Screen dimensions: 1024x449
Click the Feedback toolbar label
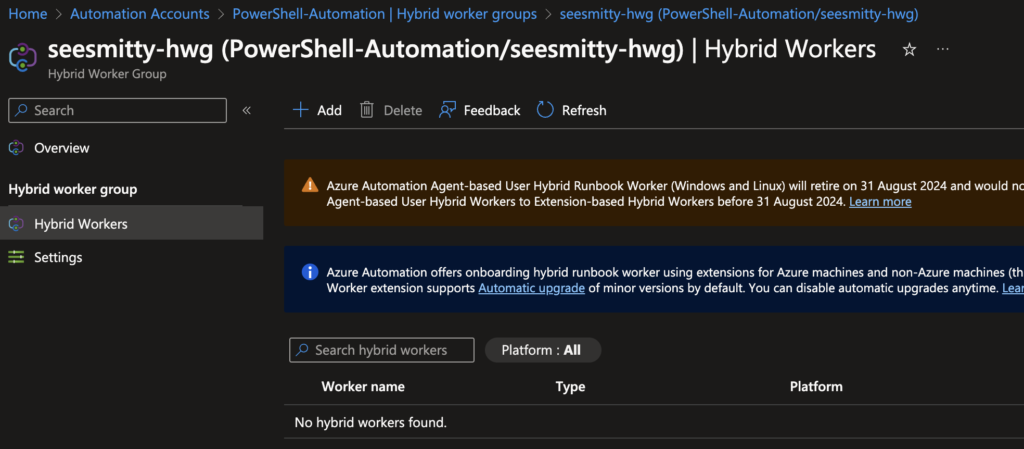click(x=492, y=110)
